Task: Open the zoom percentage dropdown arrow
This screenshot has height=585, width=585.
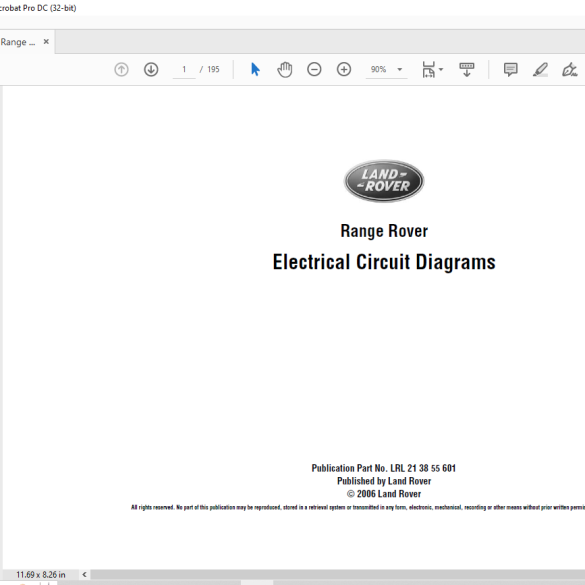Action: click(400, 69)
